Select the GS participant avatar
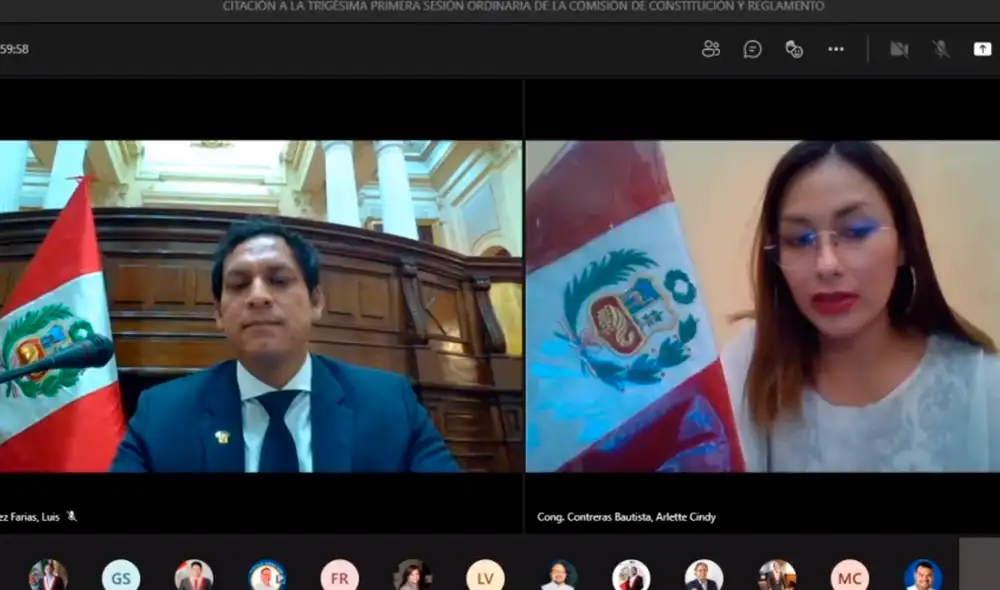The height and width of the screenshot is (590, 1000). tap(121, 575)
